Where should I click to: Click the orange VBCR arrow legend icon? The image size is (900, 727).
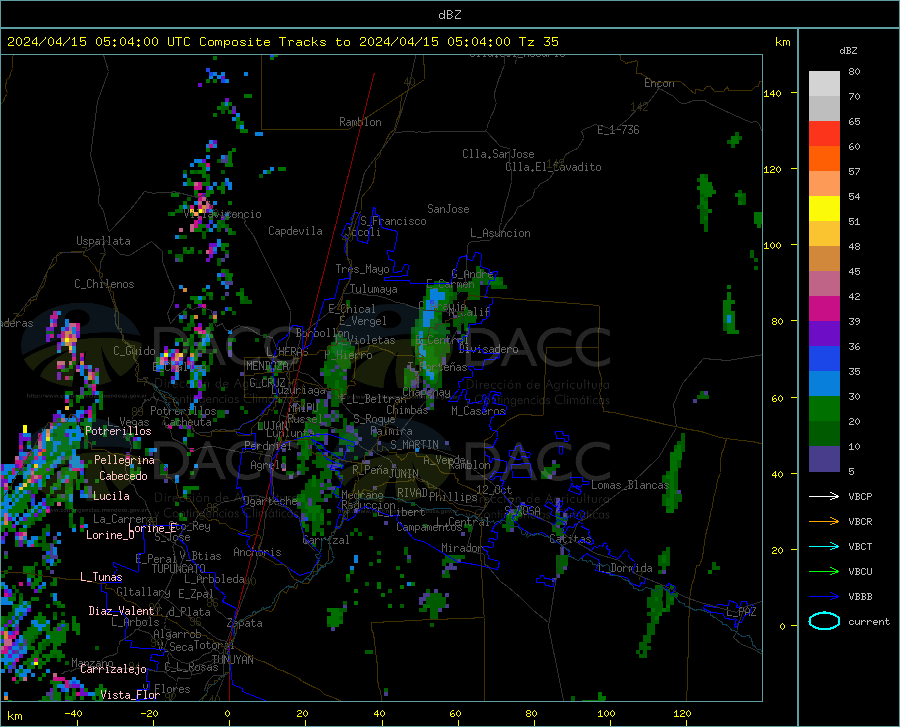824,521
